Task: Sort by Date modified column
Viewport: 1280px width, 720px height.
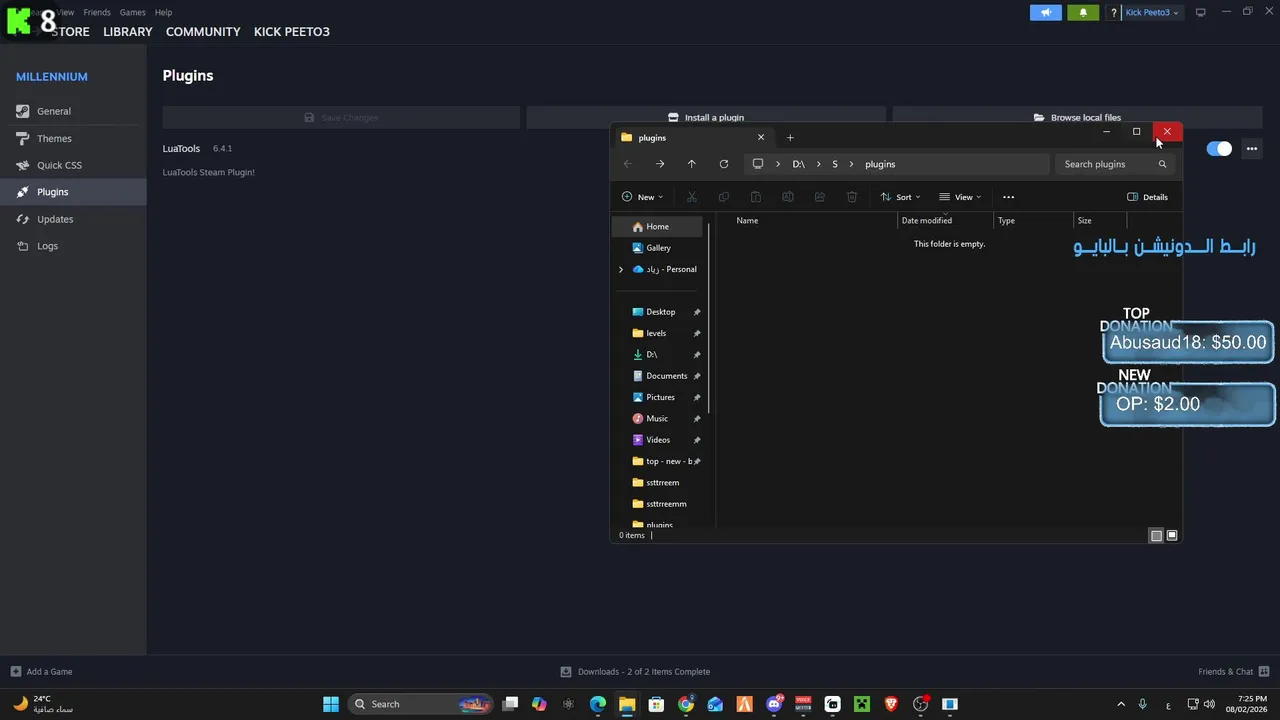Action: click(927, 220)
